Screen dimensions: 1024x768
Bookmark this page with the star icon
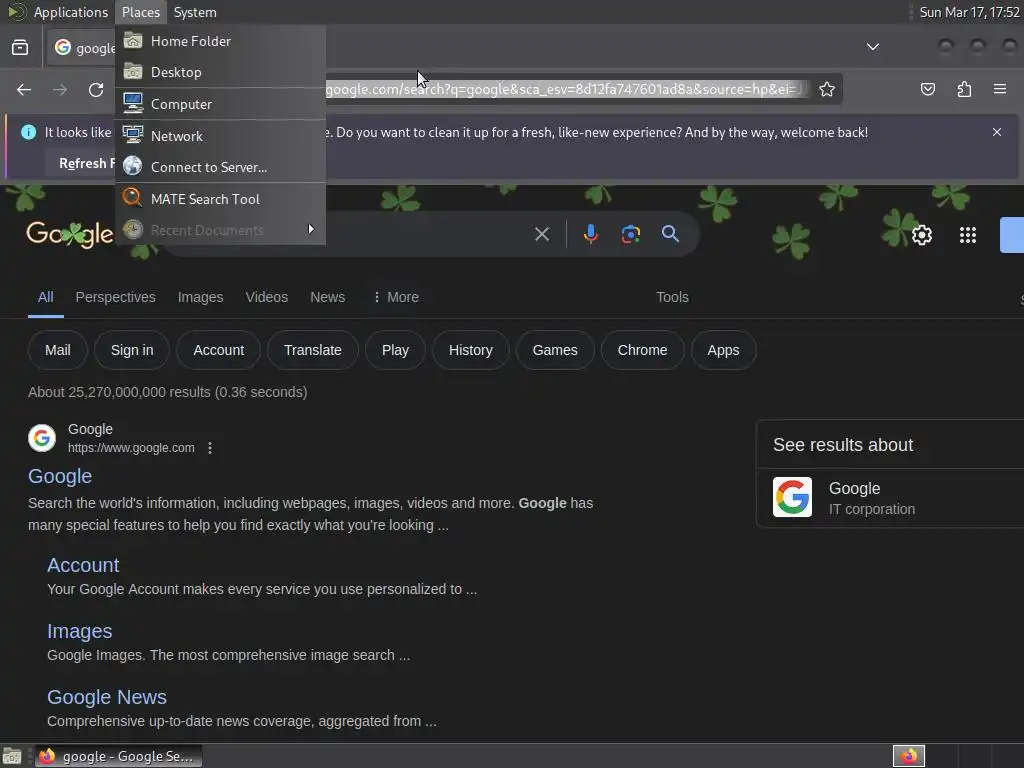click(827, 89)
